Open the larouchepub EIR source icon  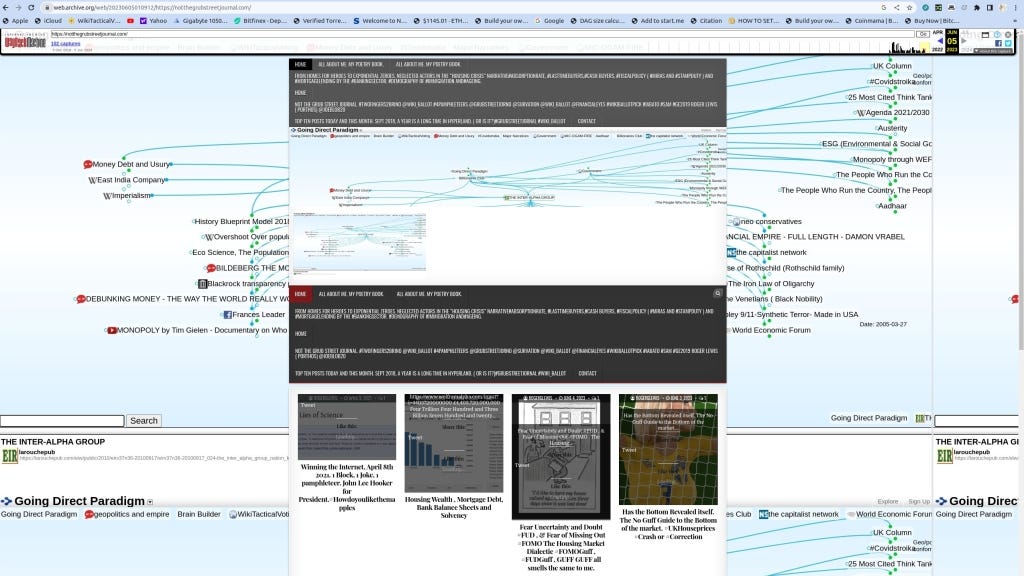10,456
